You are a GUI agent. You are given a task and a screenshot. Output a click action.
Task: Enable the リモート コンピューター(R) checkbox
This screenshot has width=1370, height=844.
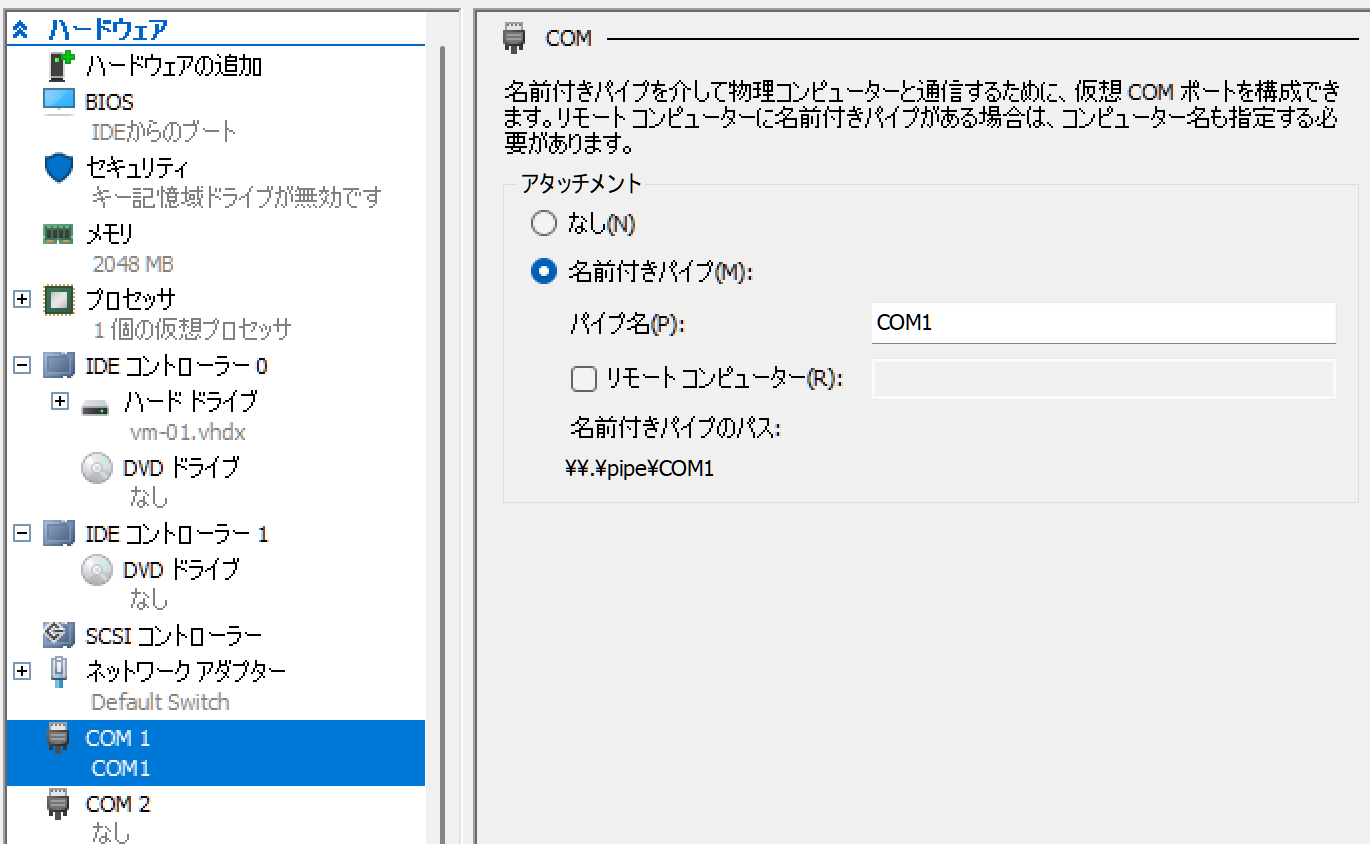pyautogui.click(x=583, y=378)
